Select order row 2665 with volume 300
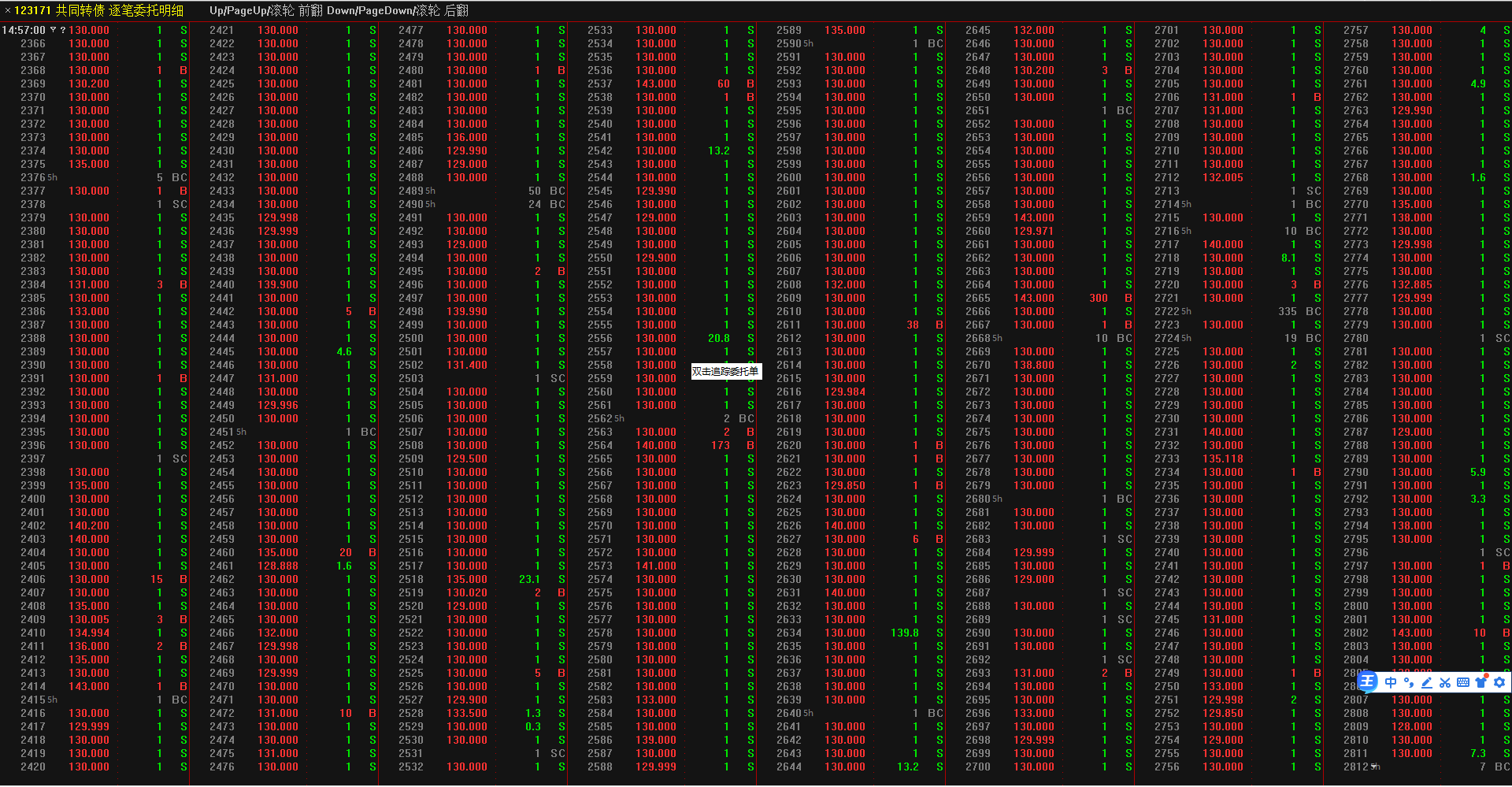This screenshot has height=787, width=1512. point(1034,298)
